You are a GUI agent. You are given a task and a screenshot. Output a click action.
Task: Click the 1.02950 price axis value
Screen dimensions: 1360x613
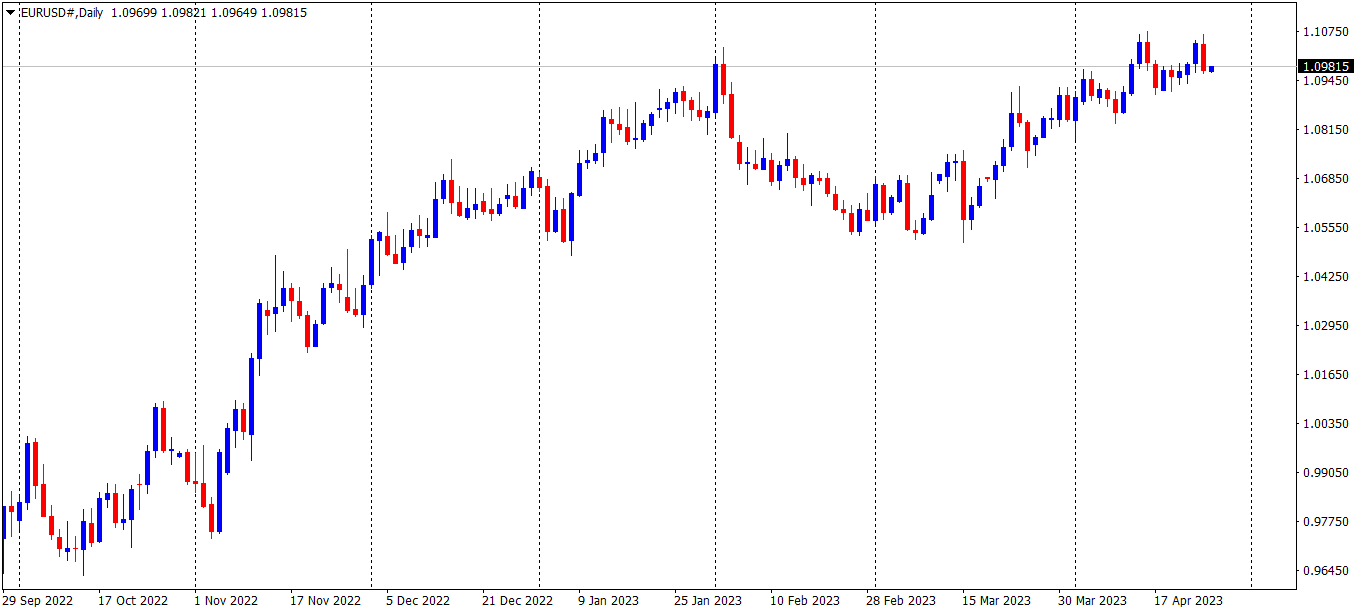[1326, 327]
